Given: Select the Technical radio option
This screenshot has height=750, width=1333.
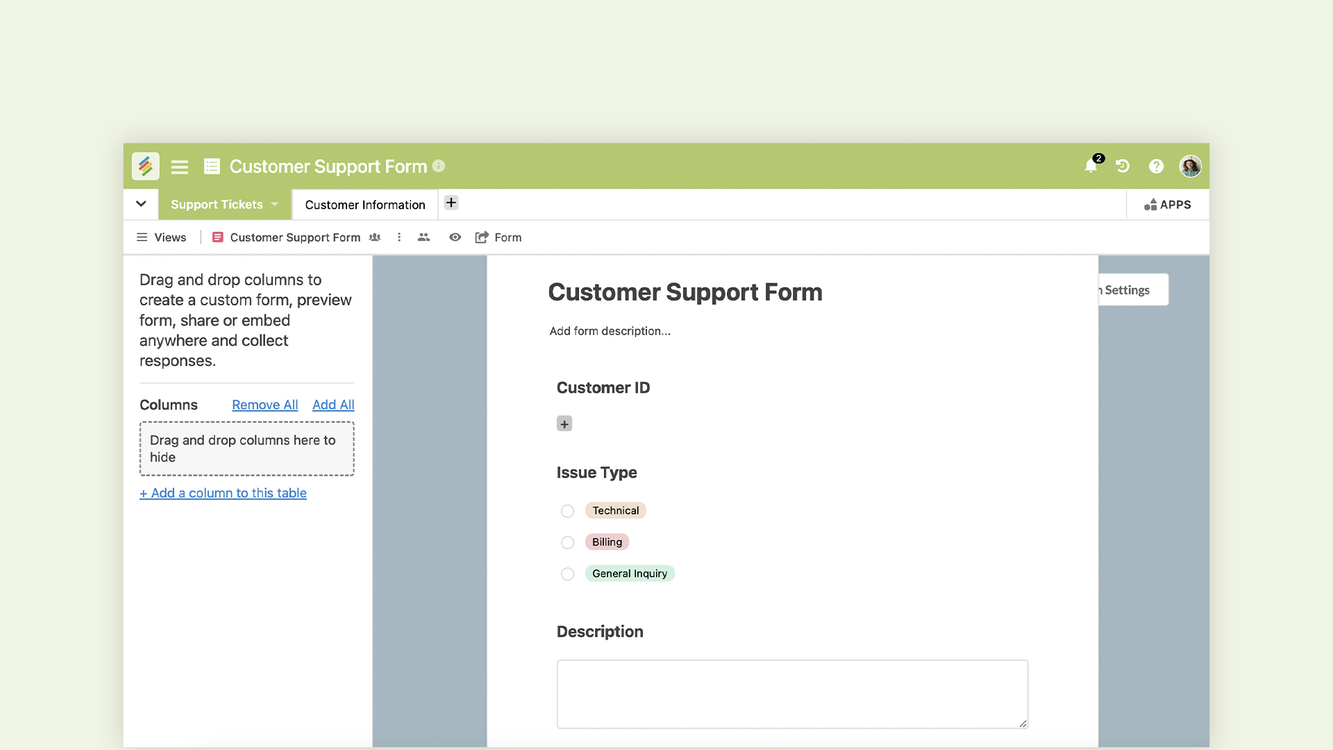Looking at the screenshot, I should click(567, 511).
